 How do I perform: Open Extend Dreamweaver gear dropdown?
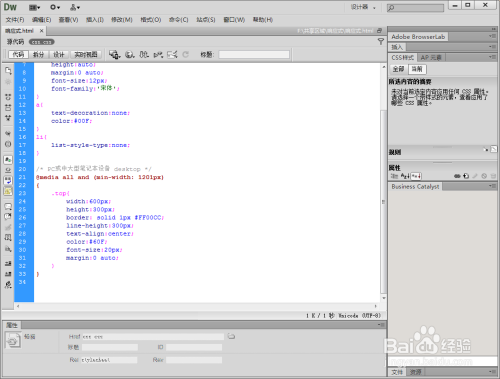pos(55,7)
